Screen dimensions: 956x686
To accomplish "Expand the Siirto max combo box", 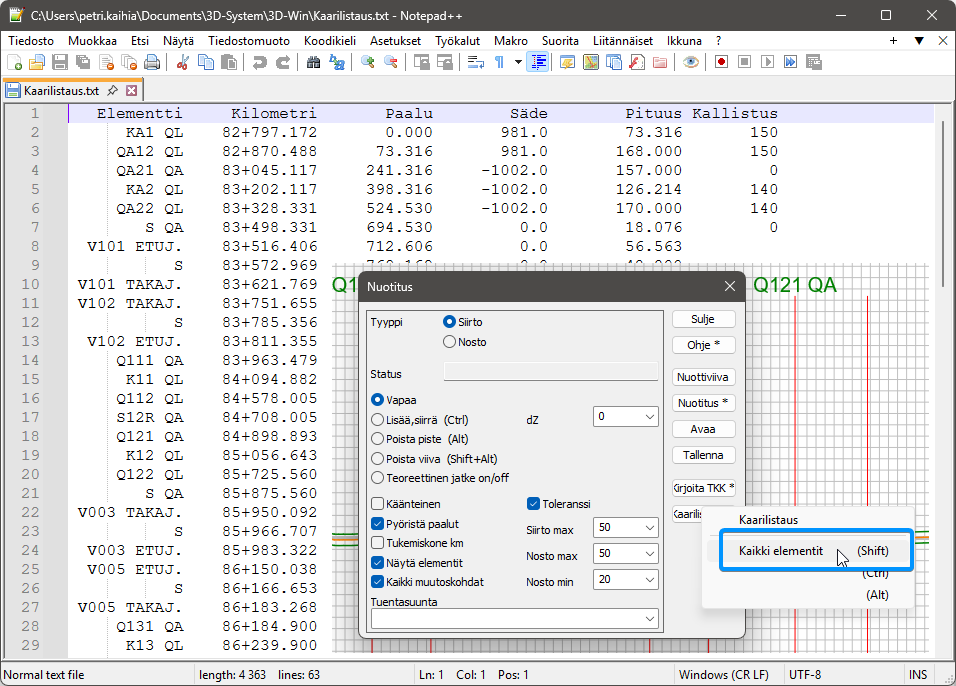I will (626, 527).
